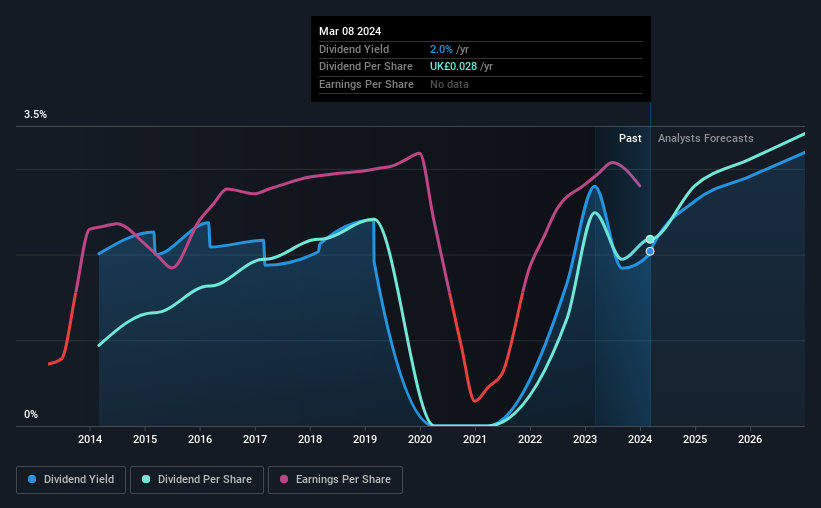The height and width of the screenshot is (508, 821).
Task: Click the 2021 x-axis label
Action: [475, 439]
